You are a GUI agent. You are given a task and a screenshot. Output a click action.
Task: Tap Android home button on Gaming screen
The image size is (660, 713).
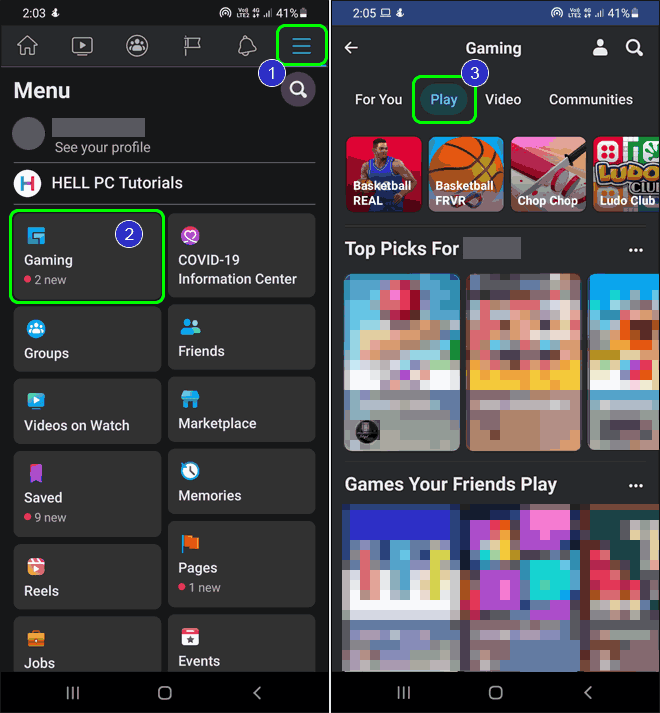pyautogui.click(x=495, y=693)
